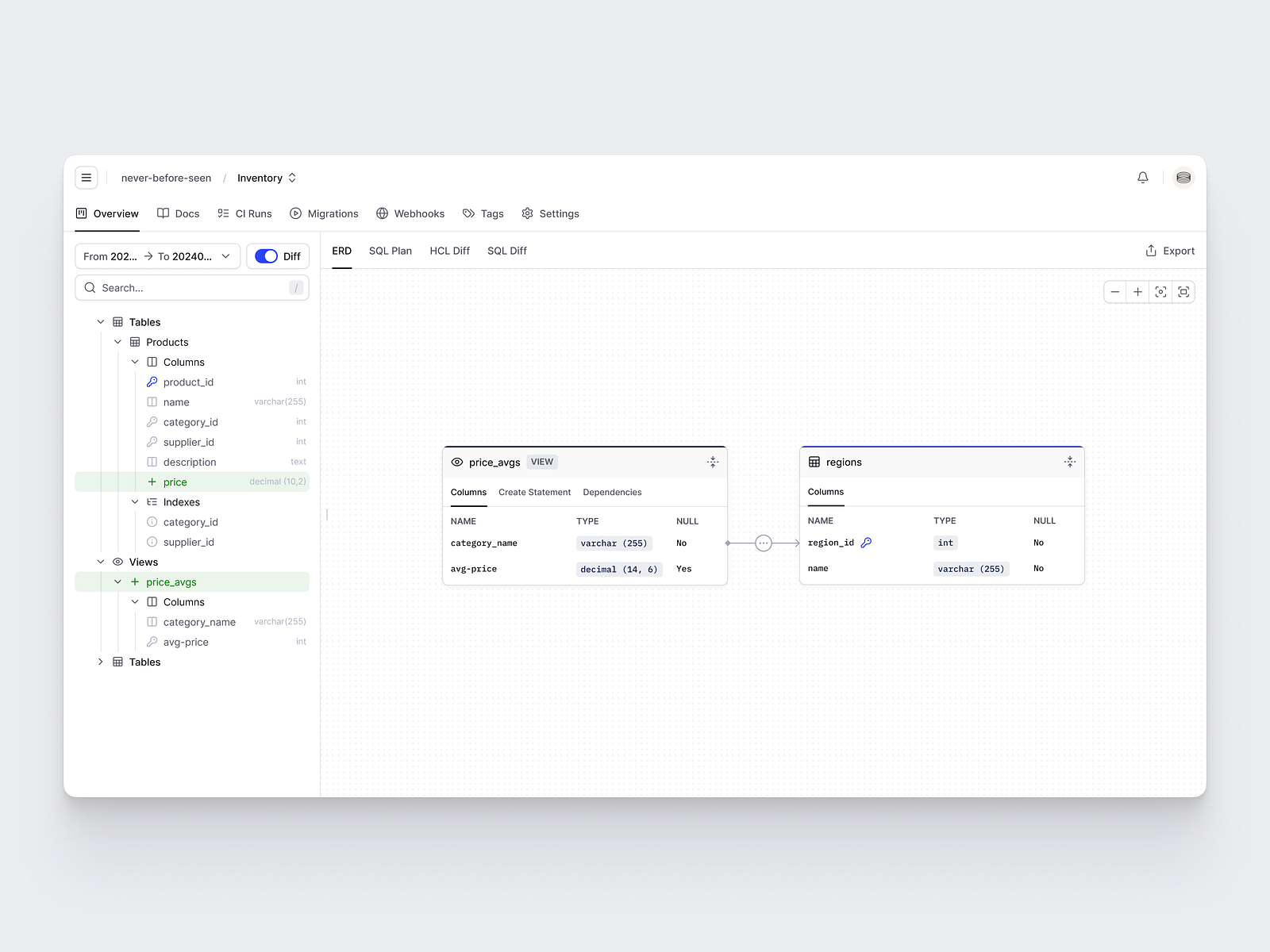Expand the bottom Tables tree item
The width and height of the screenshot is (1270, 952).
(x=100, y=661)
